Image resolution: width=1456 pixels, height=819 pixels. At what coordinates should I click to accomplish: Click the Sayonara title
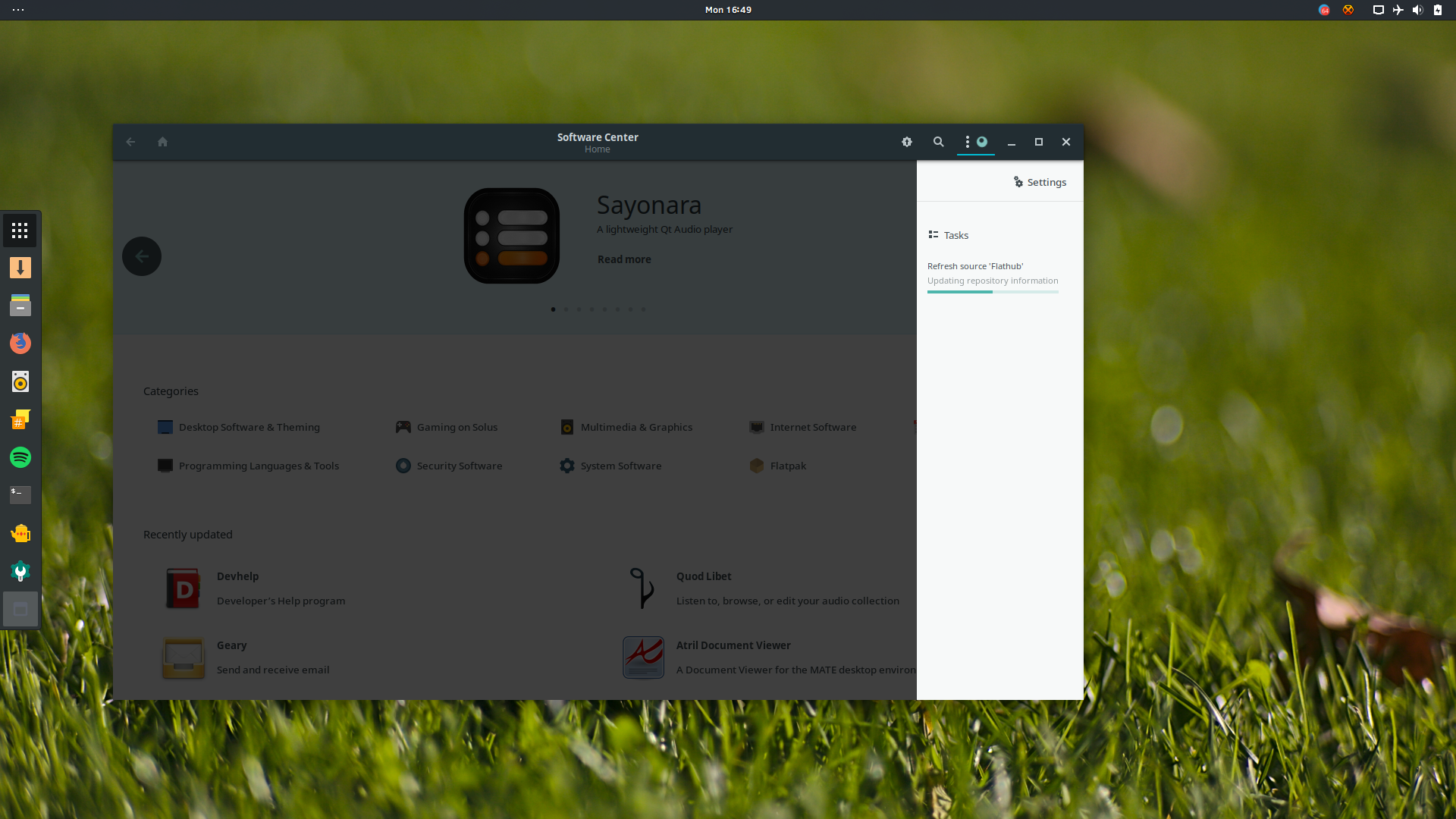(x=649, y=205)
